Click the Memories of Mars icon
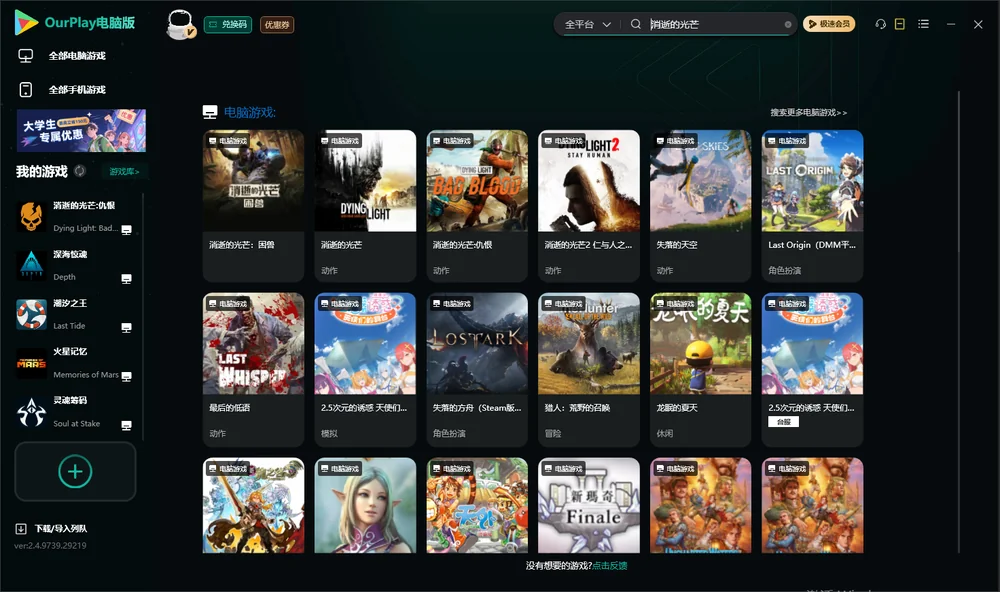 click(31, 363)
